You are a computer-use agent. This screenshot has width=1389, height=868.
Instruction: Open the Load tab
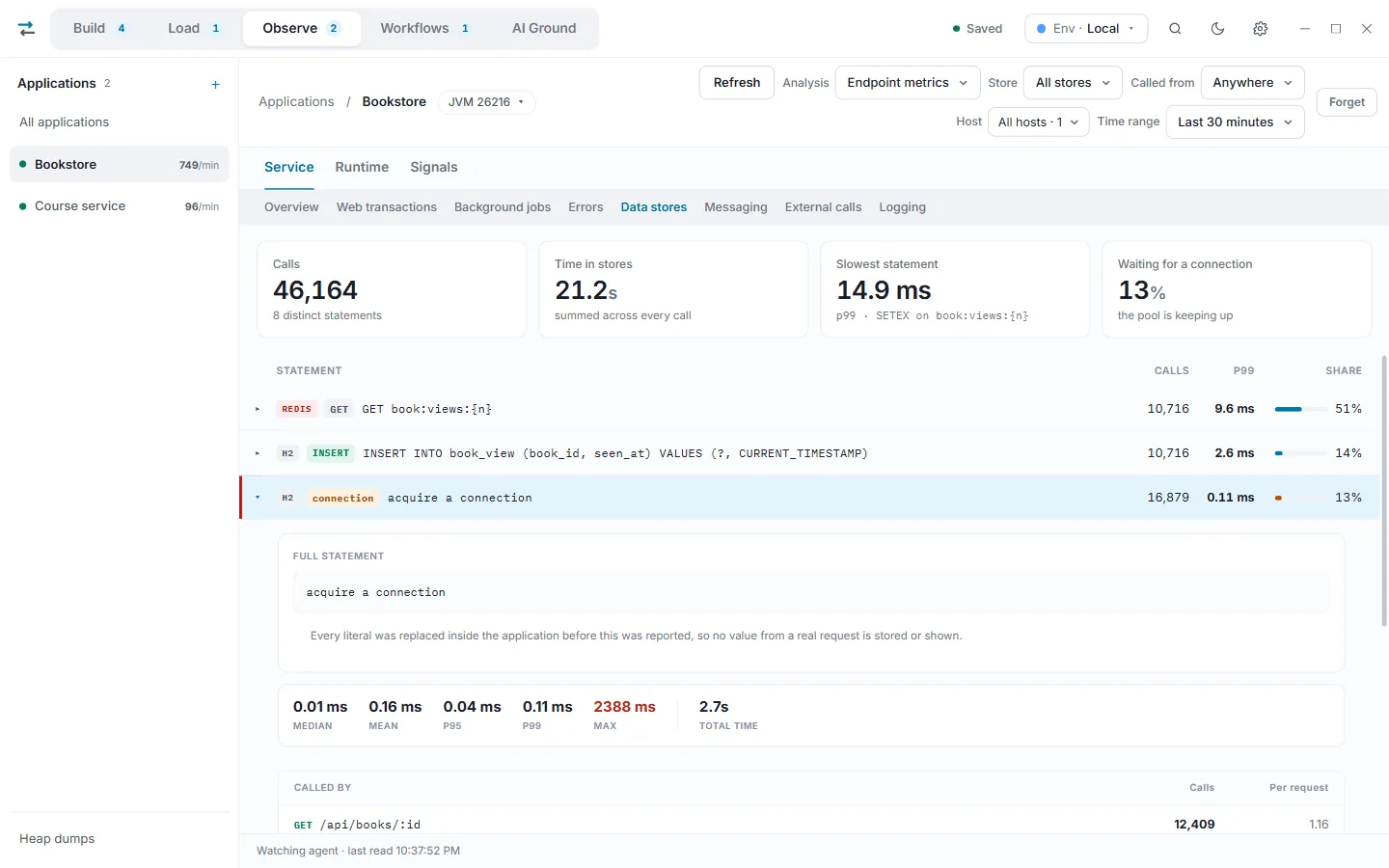(194, 28)
